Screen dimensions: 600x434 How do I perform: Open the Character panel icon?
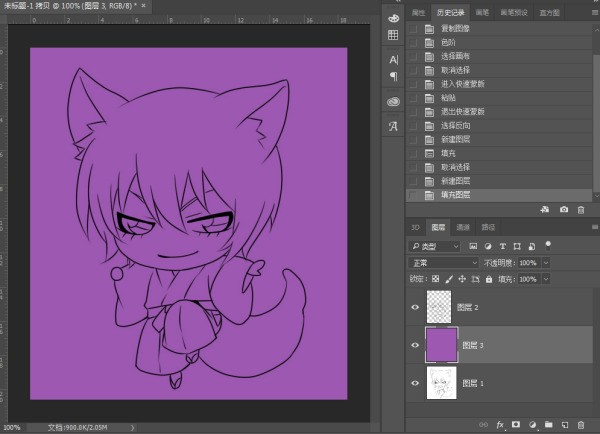[393, 60]
